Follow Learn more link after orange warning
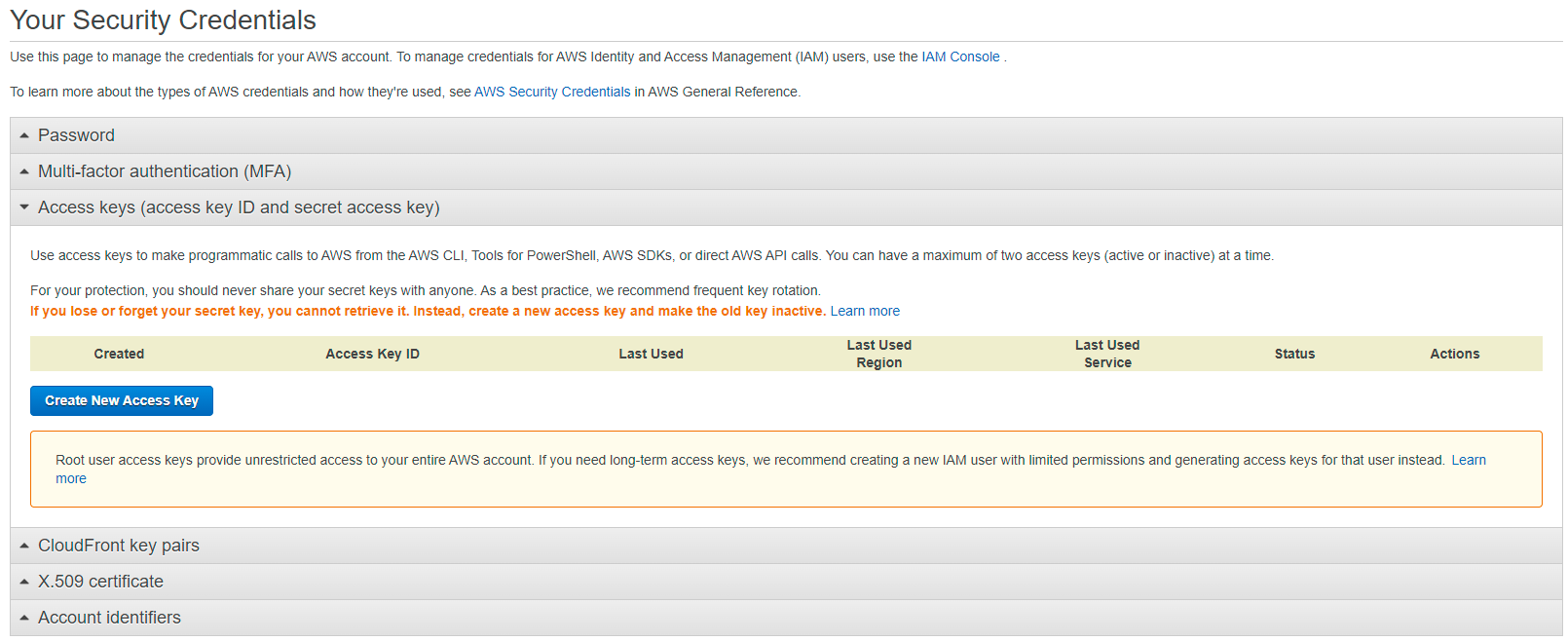 [x=865, y=311]
